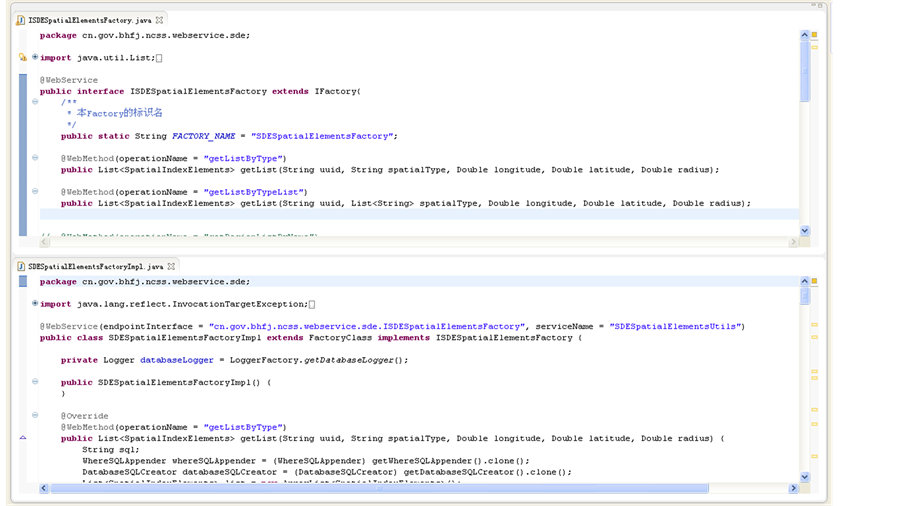Click the orange warning marker atop top editor overview ruler
The height and width of the screenshot is (506, 903).
pyautogui.click(x=814, y=35)
